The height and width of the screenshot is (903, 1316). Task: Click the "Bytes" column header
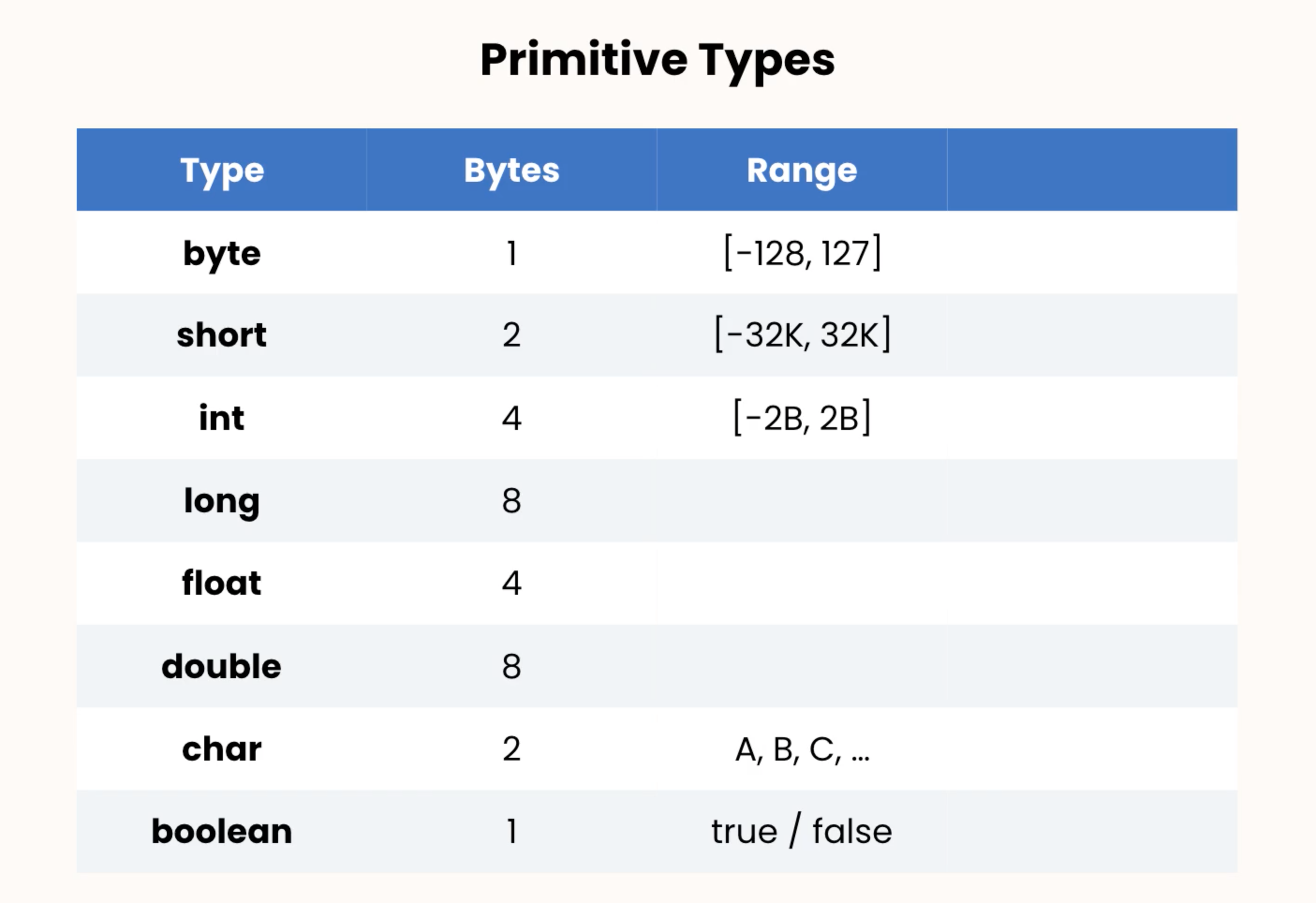[511, 170]
